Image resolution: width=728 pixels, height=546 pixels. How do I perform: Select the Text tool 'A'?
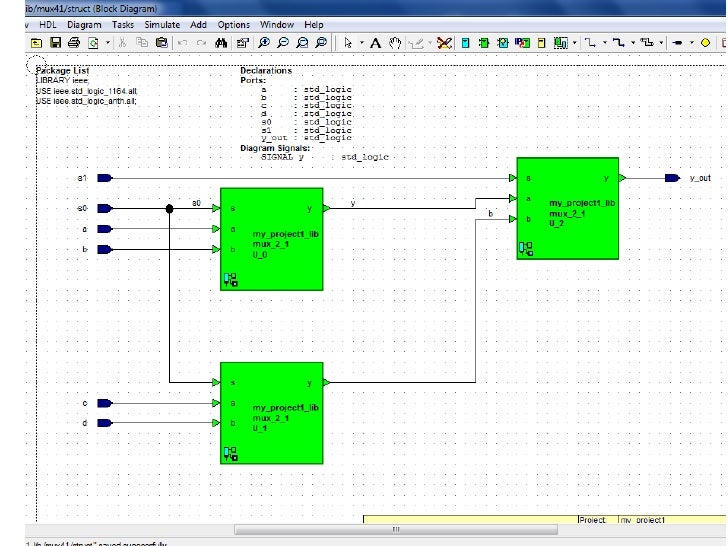[375, 43]
